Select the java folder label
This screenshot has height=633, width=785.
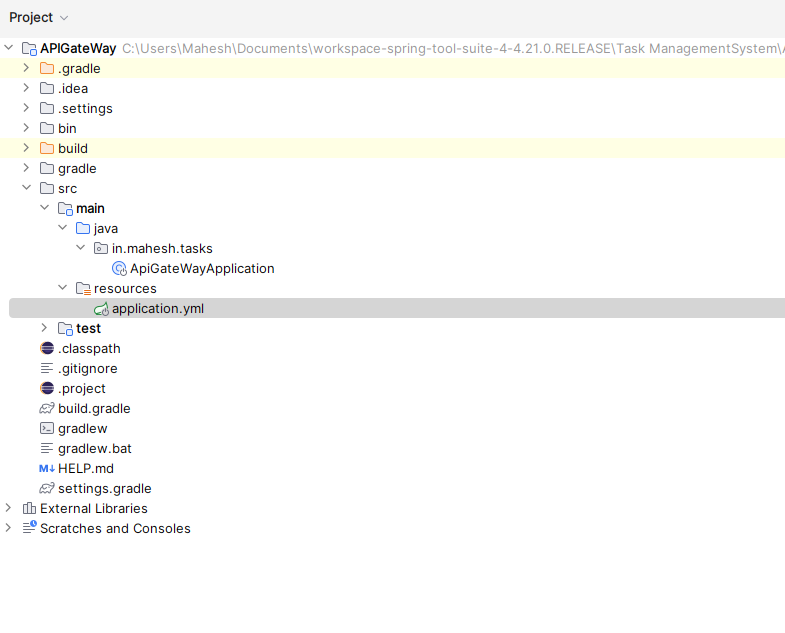(106, 228)
